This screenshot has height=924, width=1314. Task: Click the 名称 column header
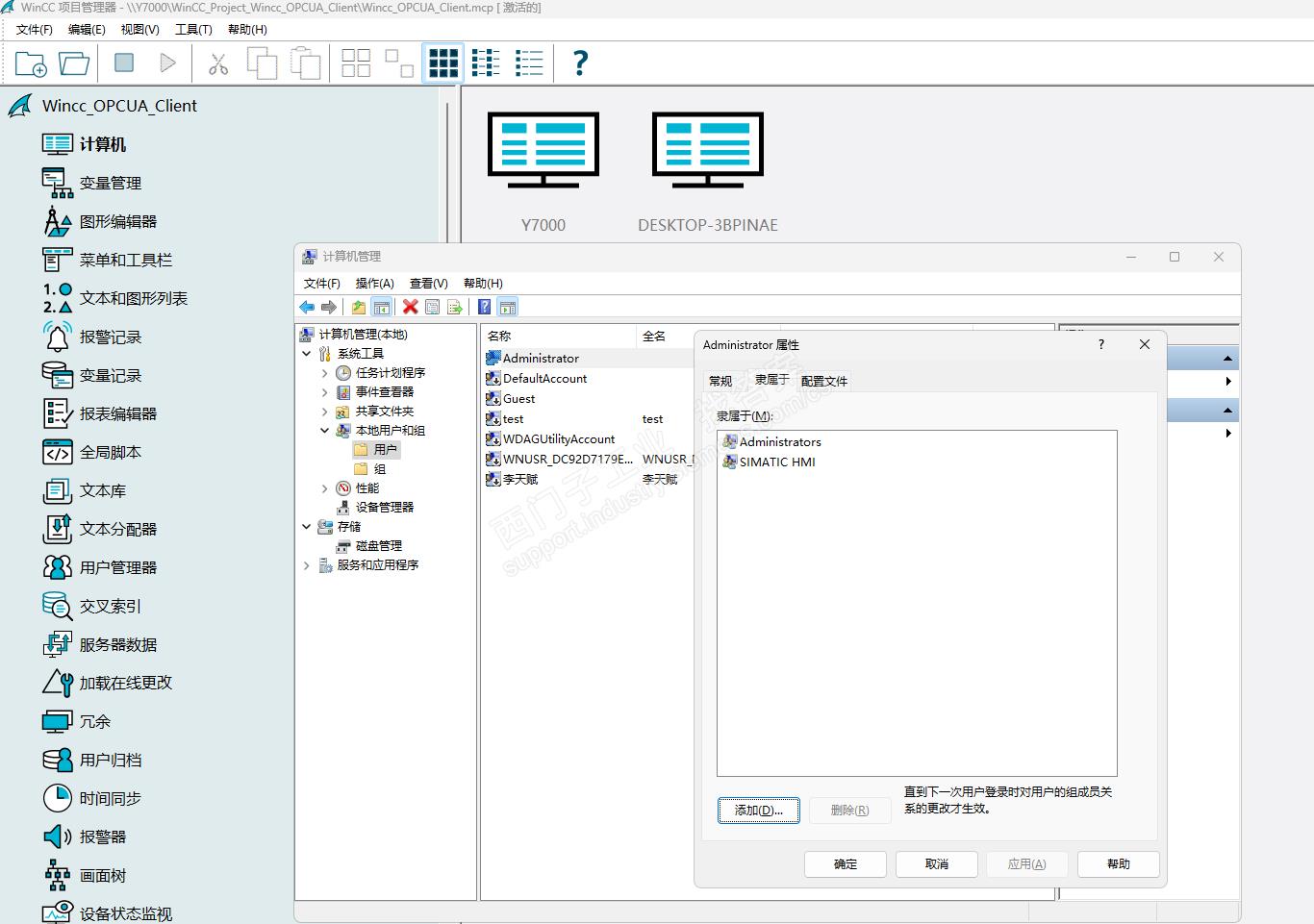tap(558, 336)
